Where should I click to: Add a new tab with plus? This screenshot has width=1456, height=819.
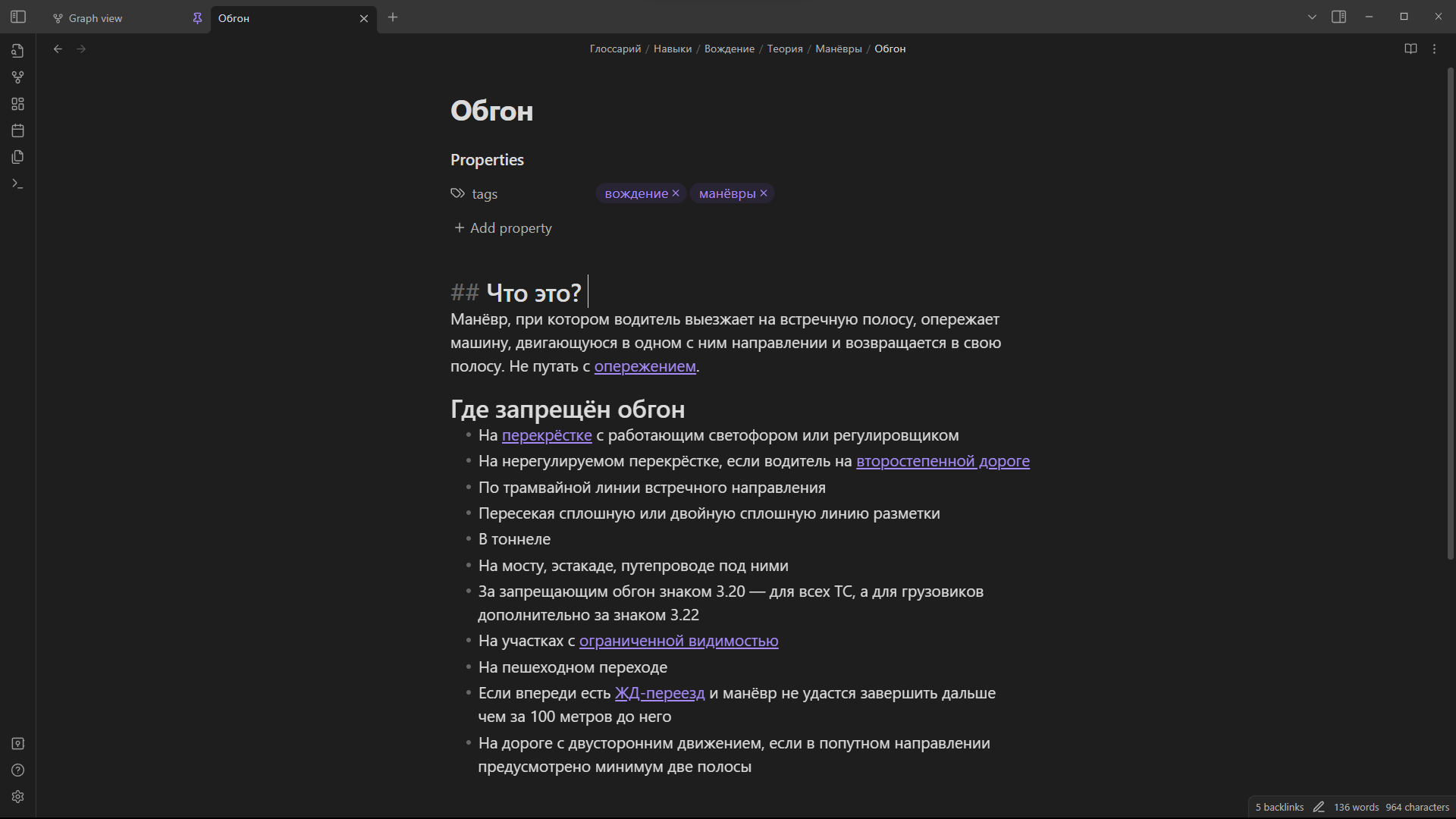coord(393,17)
